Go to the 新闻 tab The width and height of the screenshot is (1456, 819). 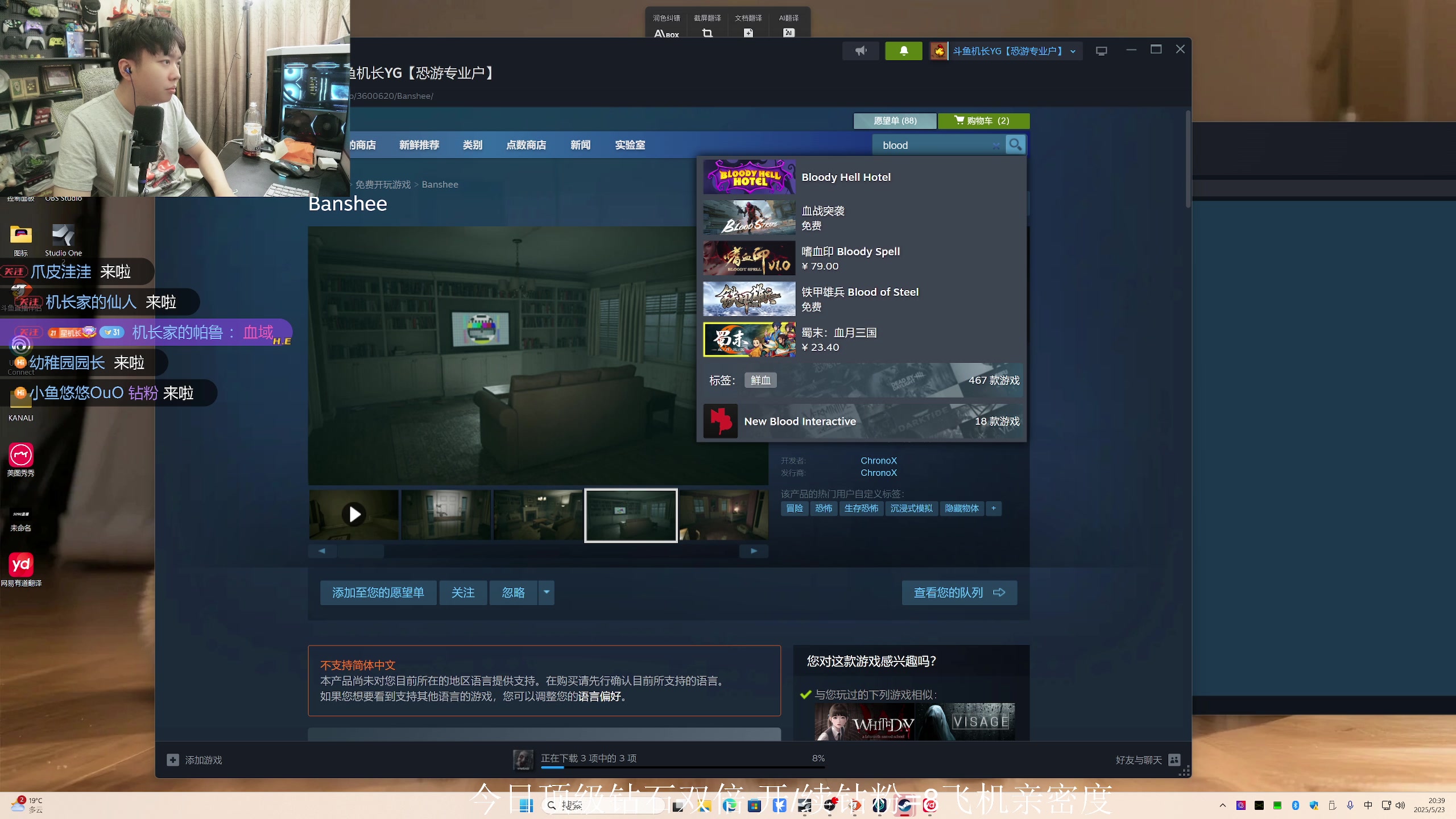coord(581,145)
